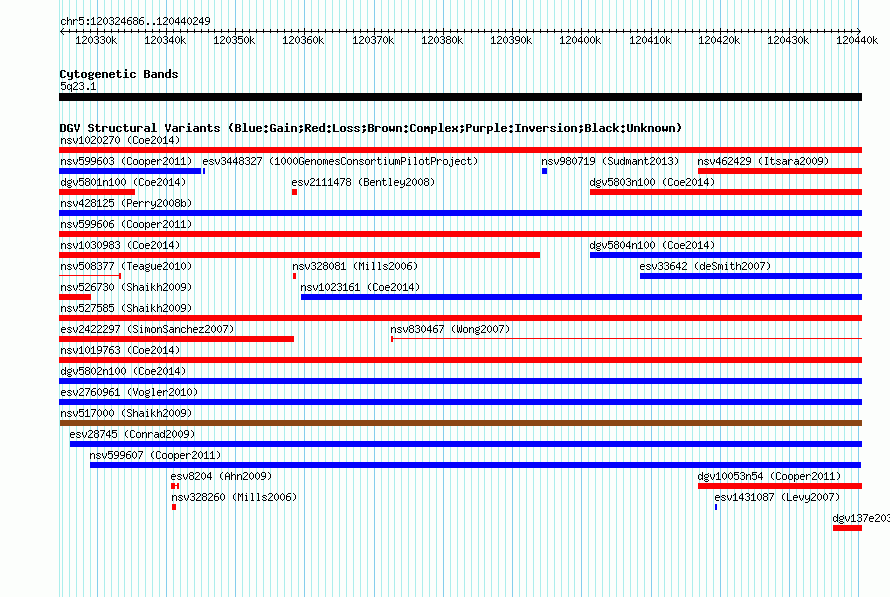This screenshot has width=890, height=597.
Task: Click nsv328081 (Mills2006) small red marker
Action: pyautogui.click(x=295, y=276)
